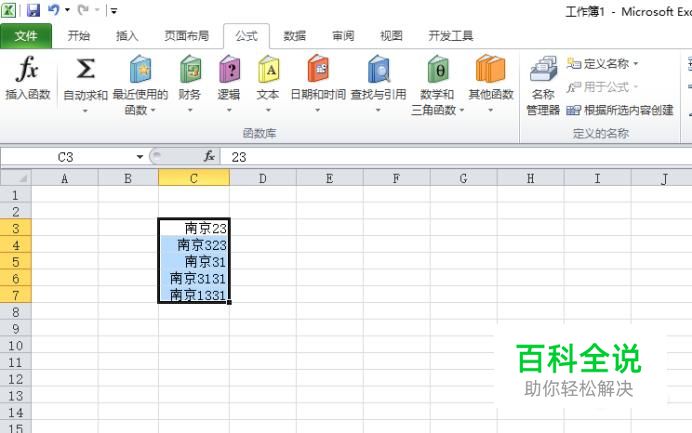
Task: Switch to the Insert (插入) tab
Action: point(127,36)
